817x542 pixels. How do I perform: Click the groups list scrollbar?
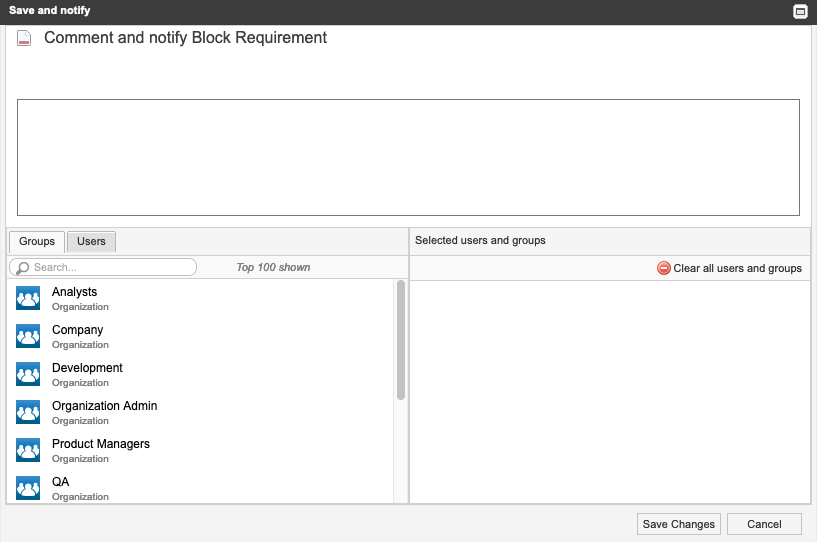pyautogui.click(x=401, y=340)
